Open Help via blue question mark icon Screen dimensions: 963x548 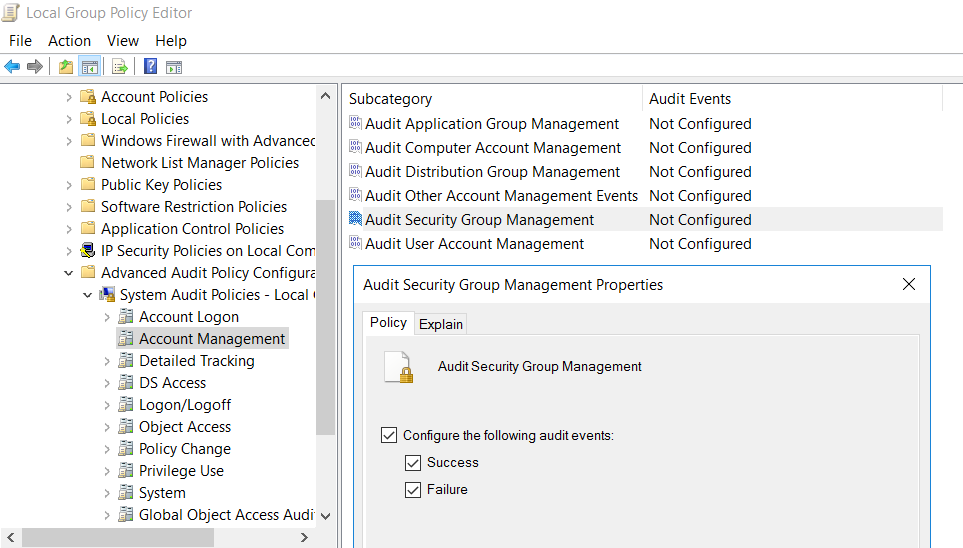pyautogui.click(x=150, y=67)
